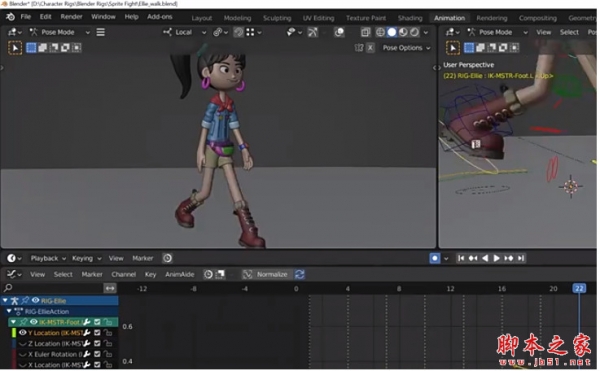
Task: Open the timeline editor type icon
Action: pyautogui.click(x=14, y=259)
